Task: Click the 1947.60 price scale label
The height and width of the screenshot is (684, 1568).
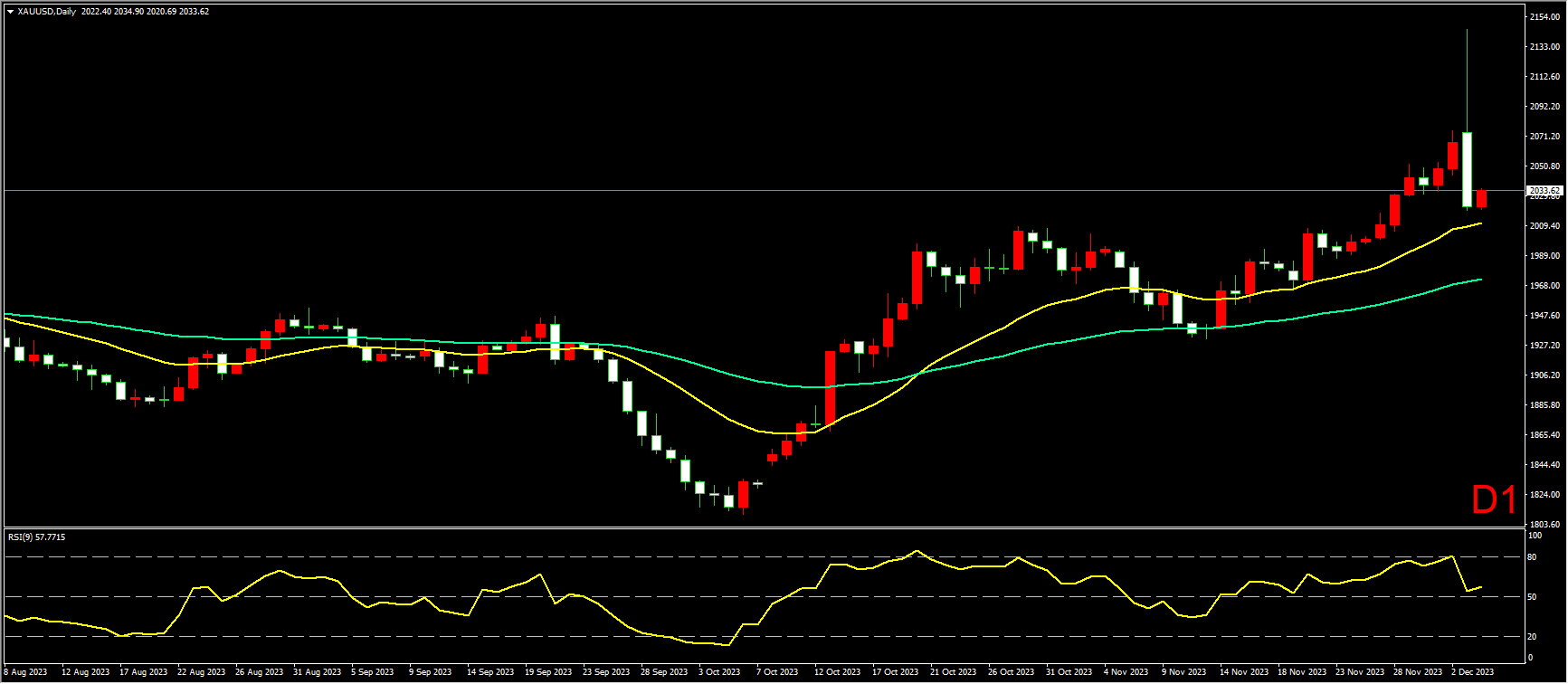Action: pyautogui.click(x=1544, y=316)
